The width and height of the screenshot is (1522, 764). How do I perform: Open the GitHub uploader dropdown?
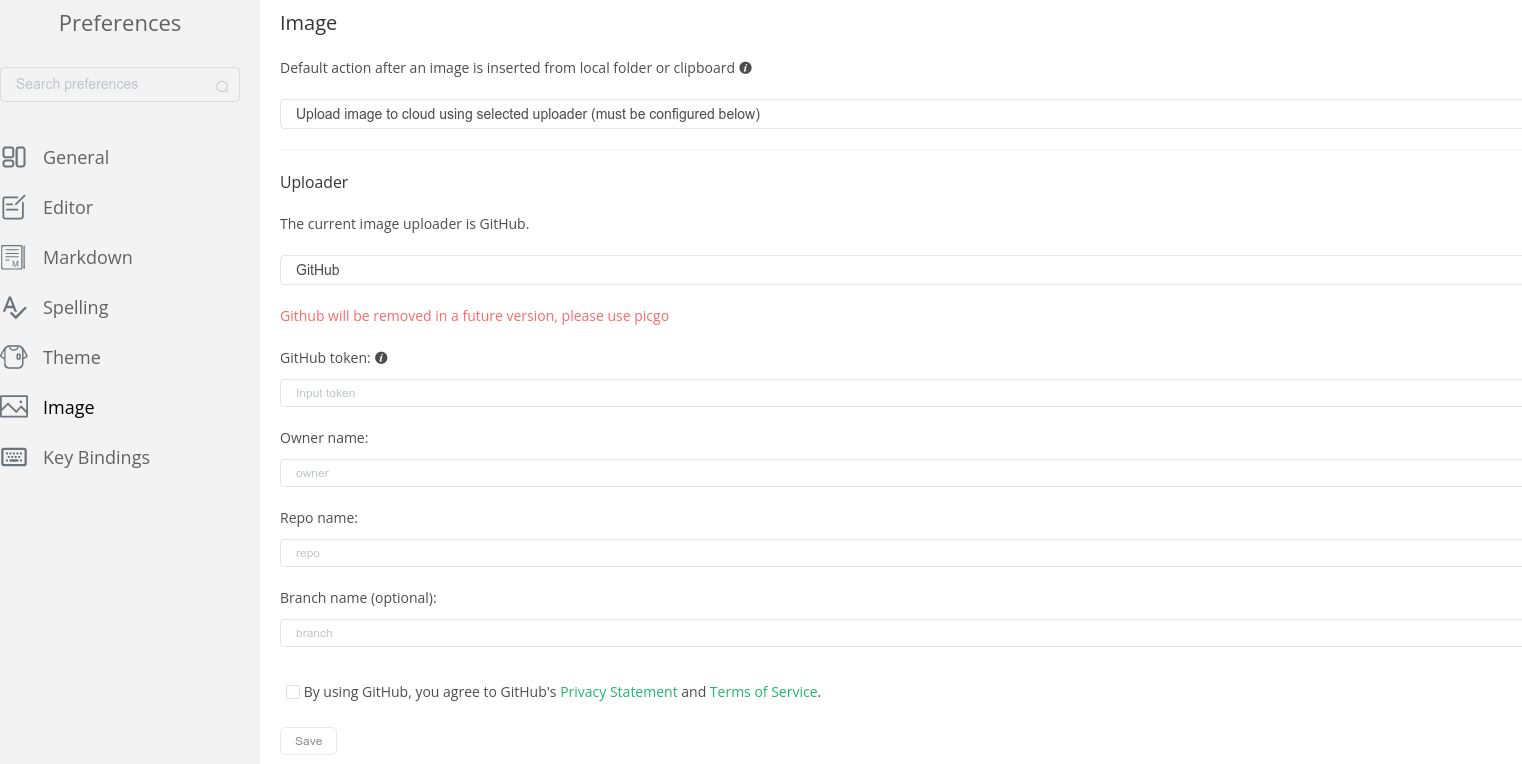click(900, 270)
